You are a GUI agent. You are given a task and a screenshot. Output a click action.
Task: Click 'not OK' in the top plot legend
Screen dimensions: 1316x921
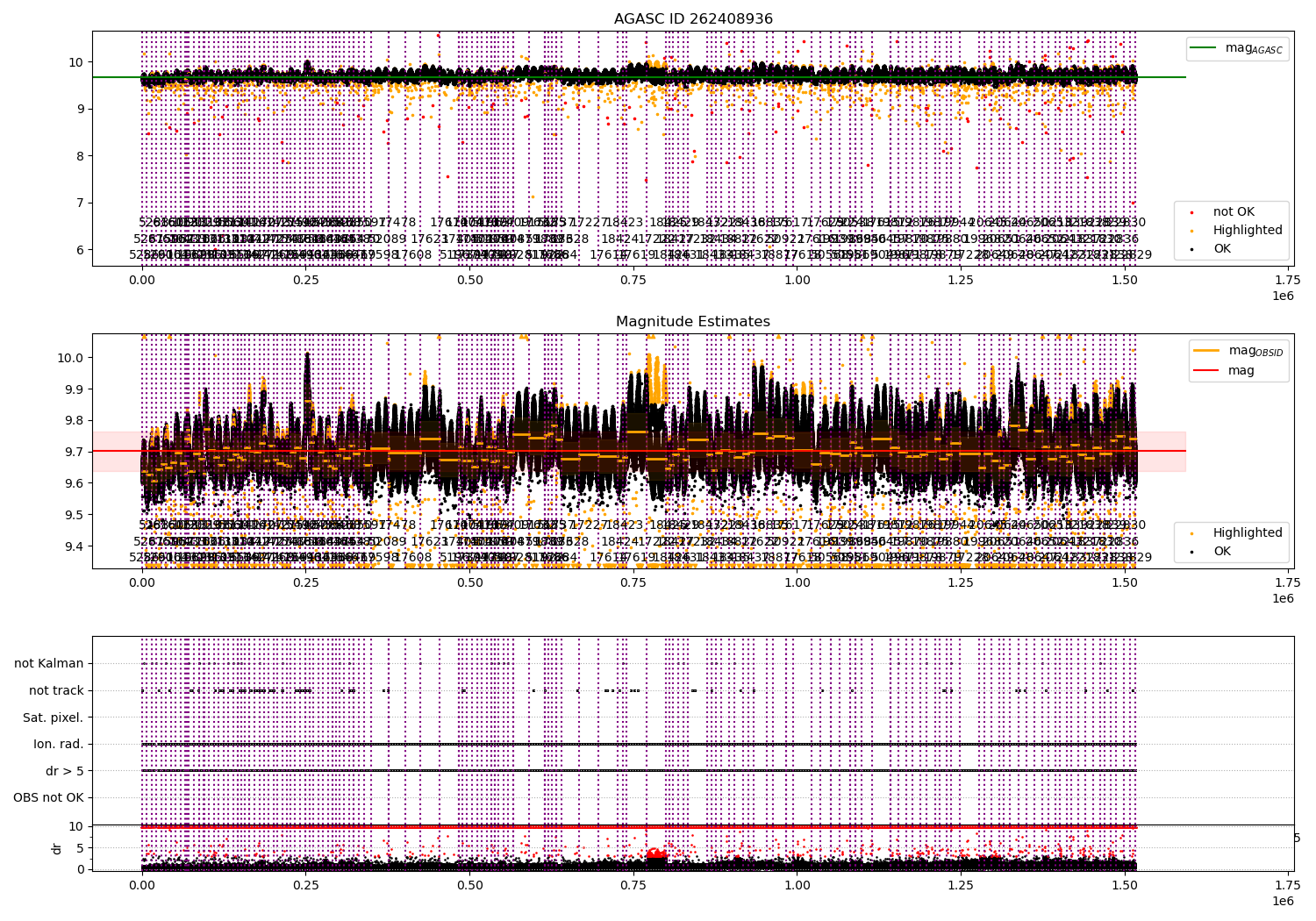coord(1234,211)
